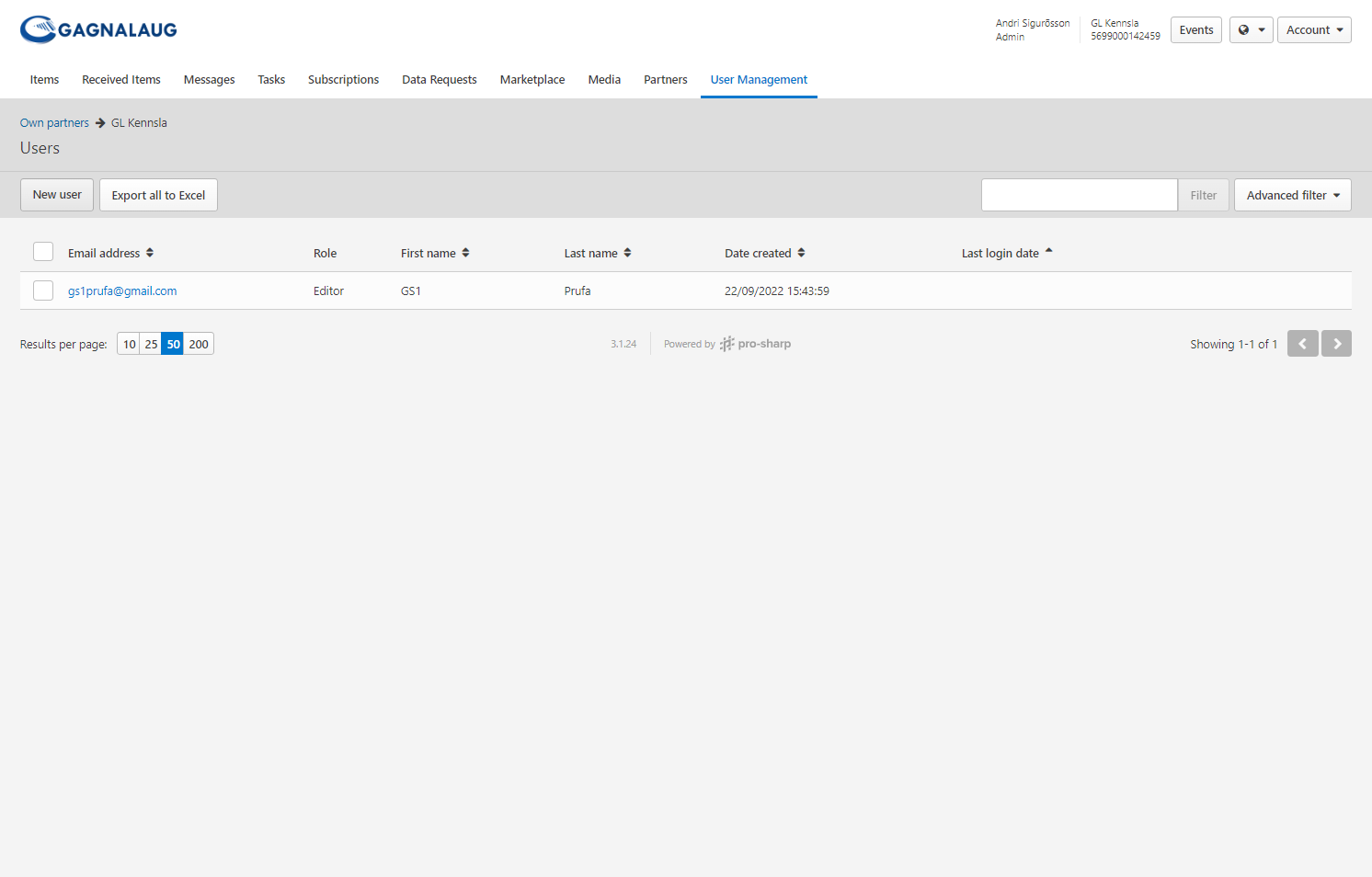Viewport: 1372px width, 877px height.
Task: Set results per page to 200
Action: tap(199, 344)
